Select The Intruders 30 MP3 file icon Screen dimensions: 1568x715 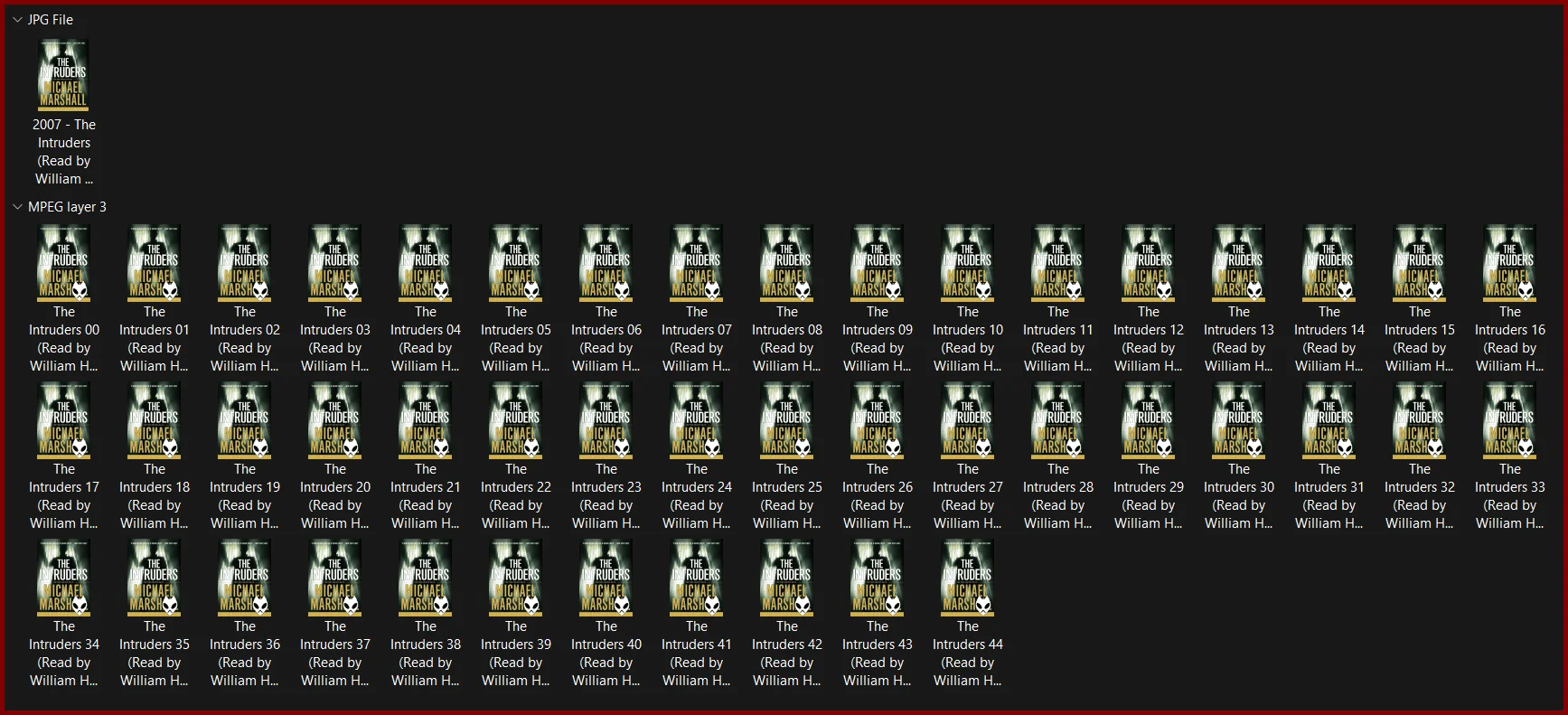point(1239,420)
